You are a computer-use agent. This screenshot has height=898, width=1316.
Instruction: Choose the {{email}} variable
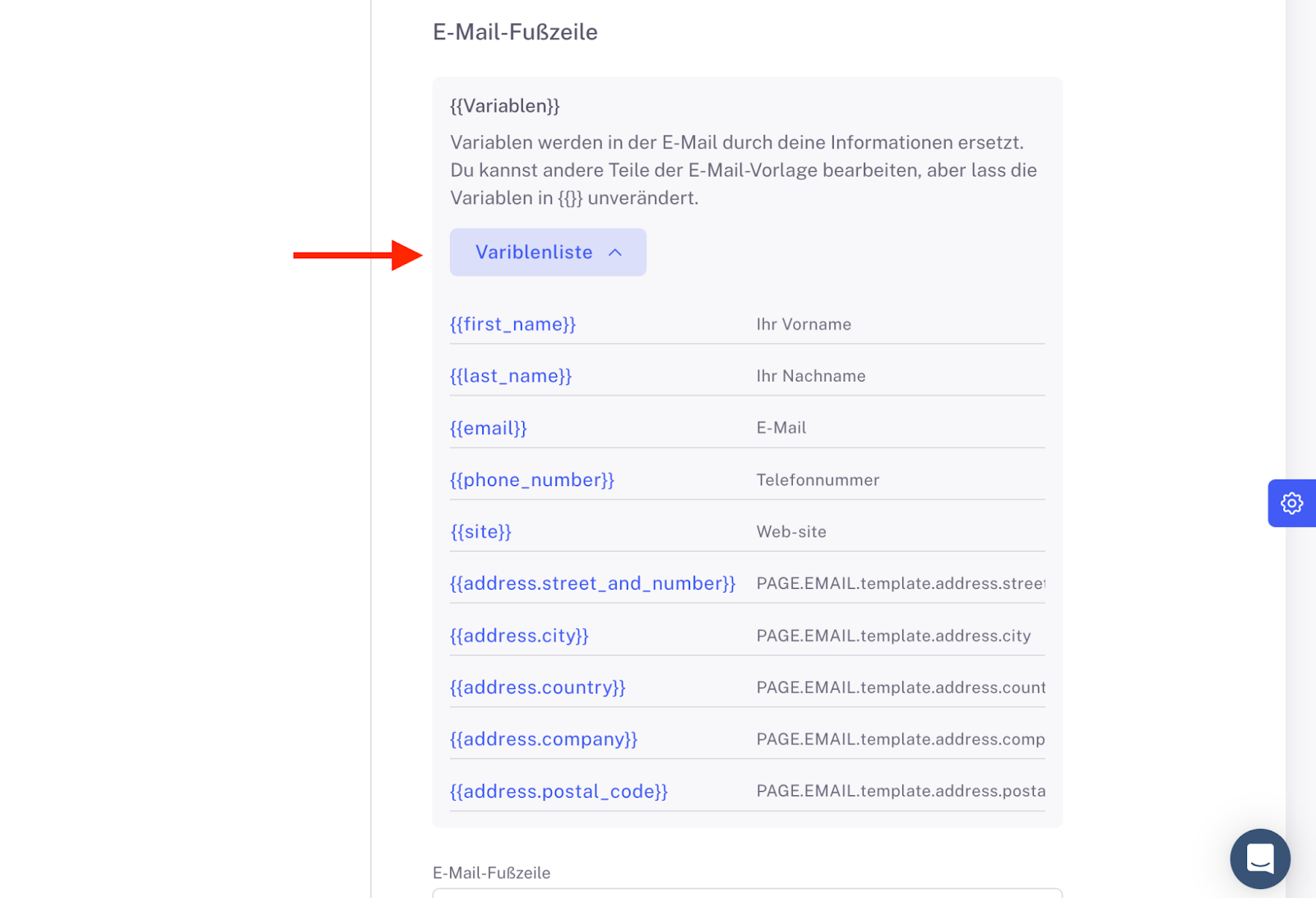coord(489,428)
